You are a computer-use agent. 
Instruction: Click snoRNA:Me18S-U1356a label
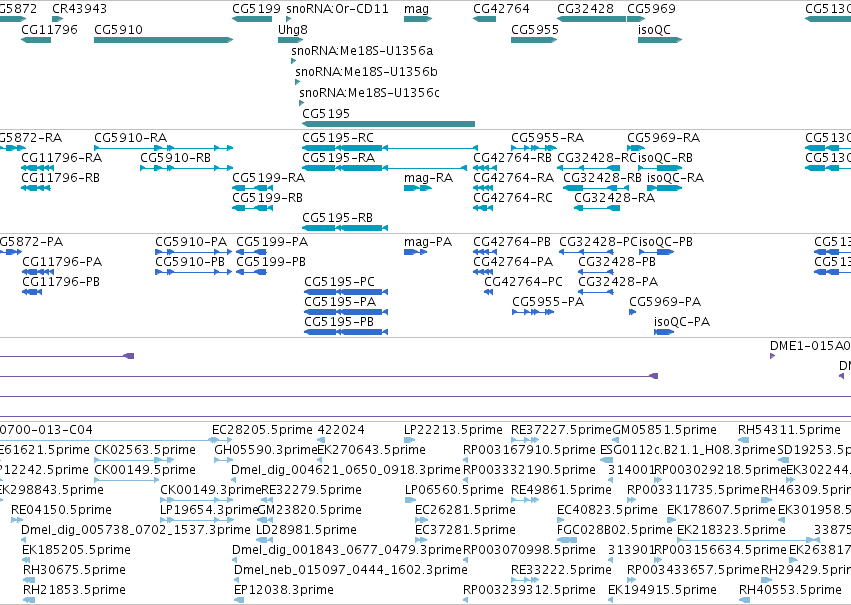(x=362, y=51)
